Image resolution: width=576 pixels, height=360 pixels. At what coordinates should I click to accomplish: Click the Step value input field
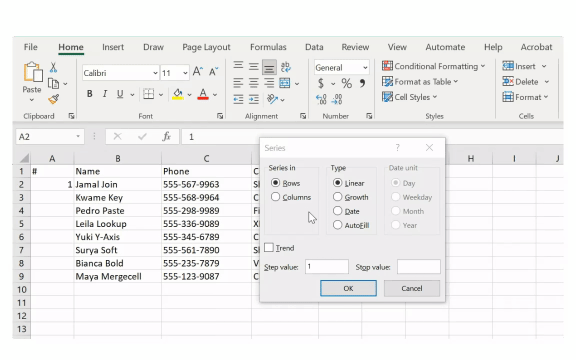click(327, 267)
